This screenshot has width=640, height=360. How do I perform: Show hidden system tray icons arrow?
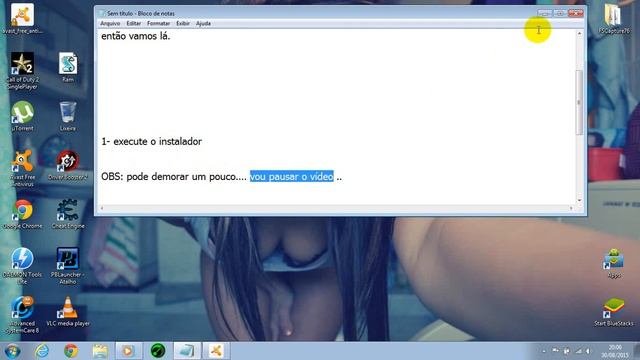(x=544, y=351)
